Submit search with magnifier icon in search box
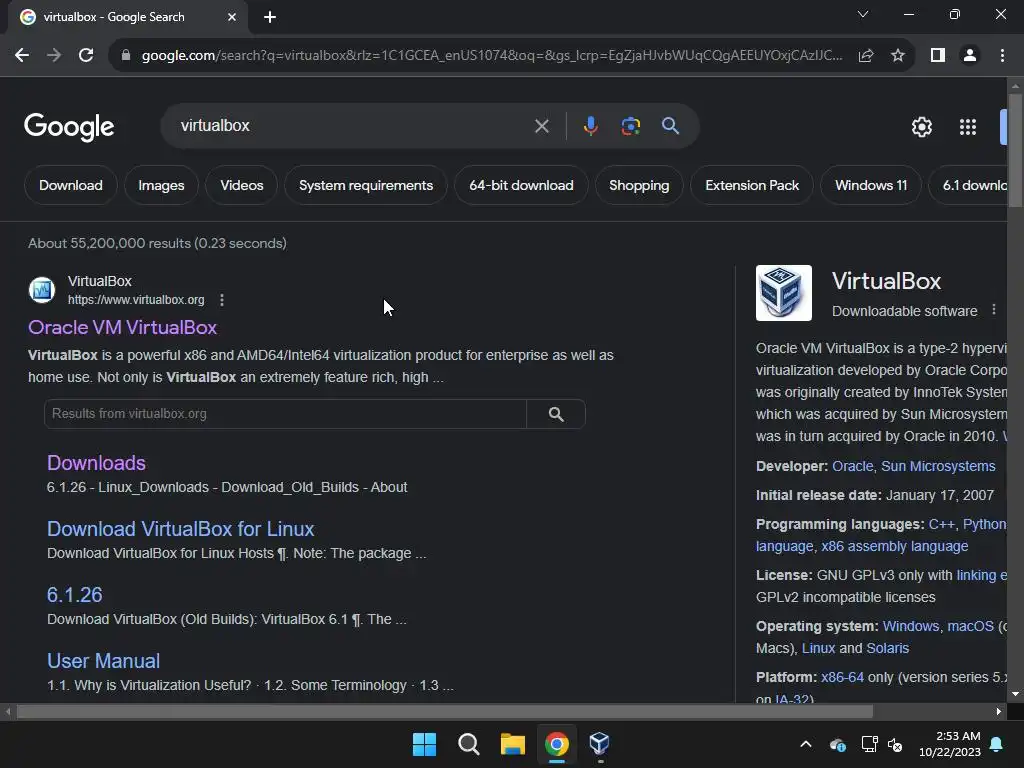1024x768 pixels. [x=670, y=125]
